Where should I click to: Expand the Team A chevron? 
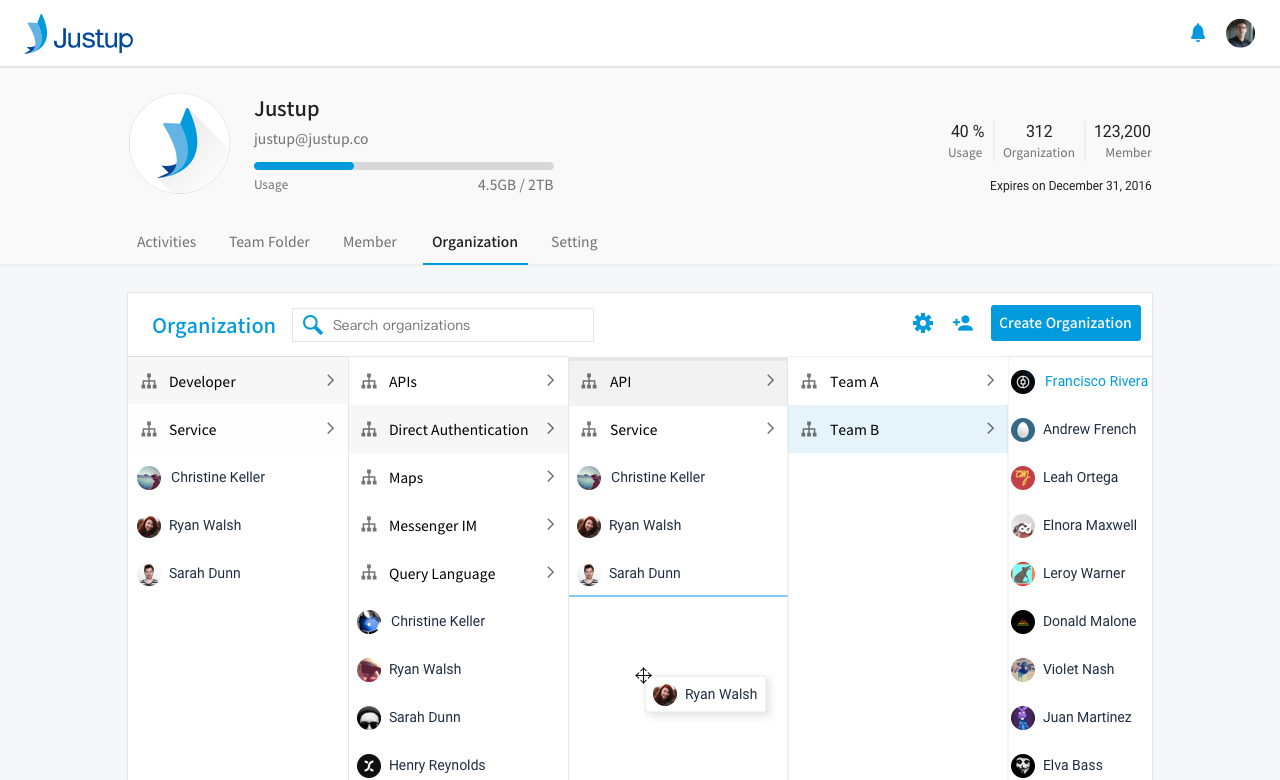coord(990,381)
